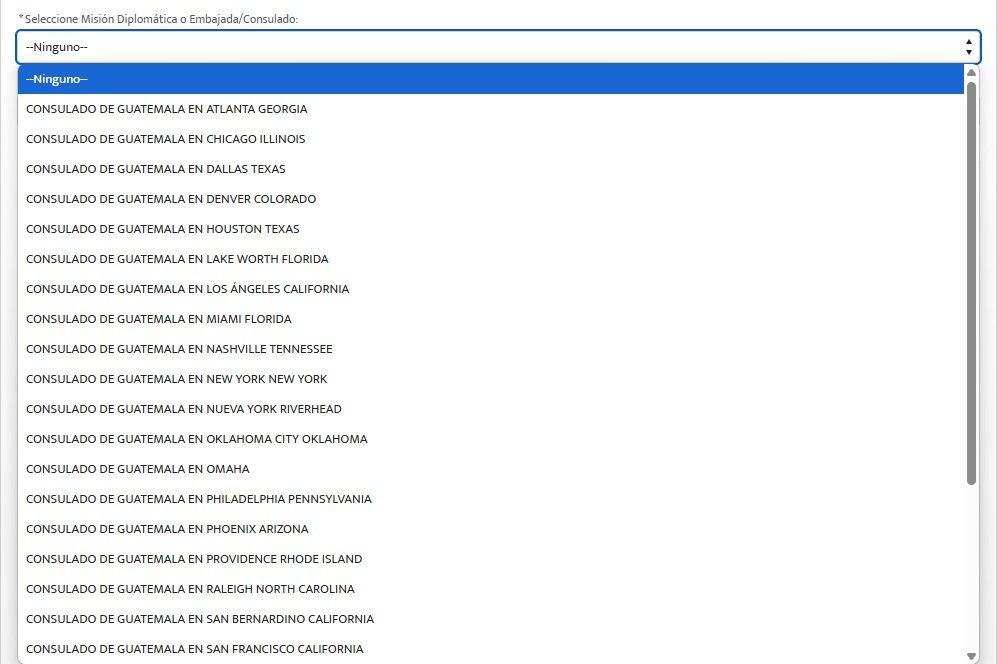Screen dimensions: 997x664
Task: Click the dropdown list scroll-down arrow
Action: pos(971,656)
